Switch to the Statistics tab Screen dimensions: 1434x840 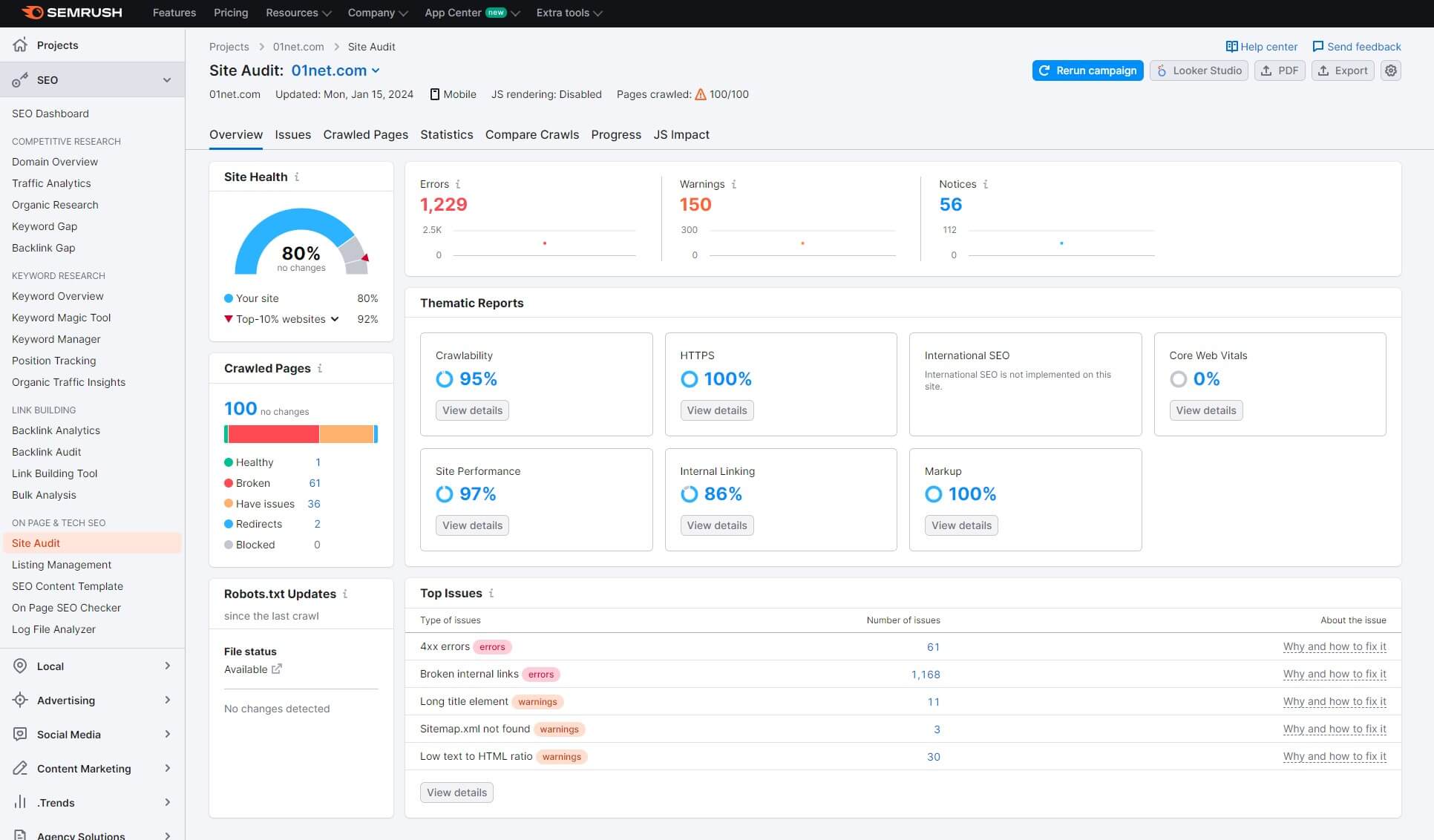pyautogui.click(x=447, y=133)
